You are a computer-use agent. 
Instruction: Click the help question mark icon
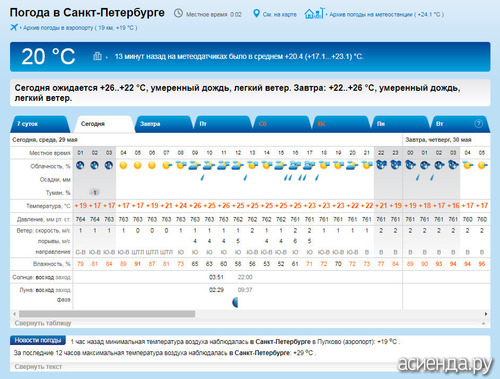pos(478,124)
